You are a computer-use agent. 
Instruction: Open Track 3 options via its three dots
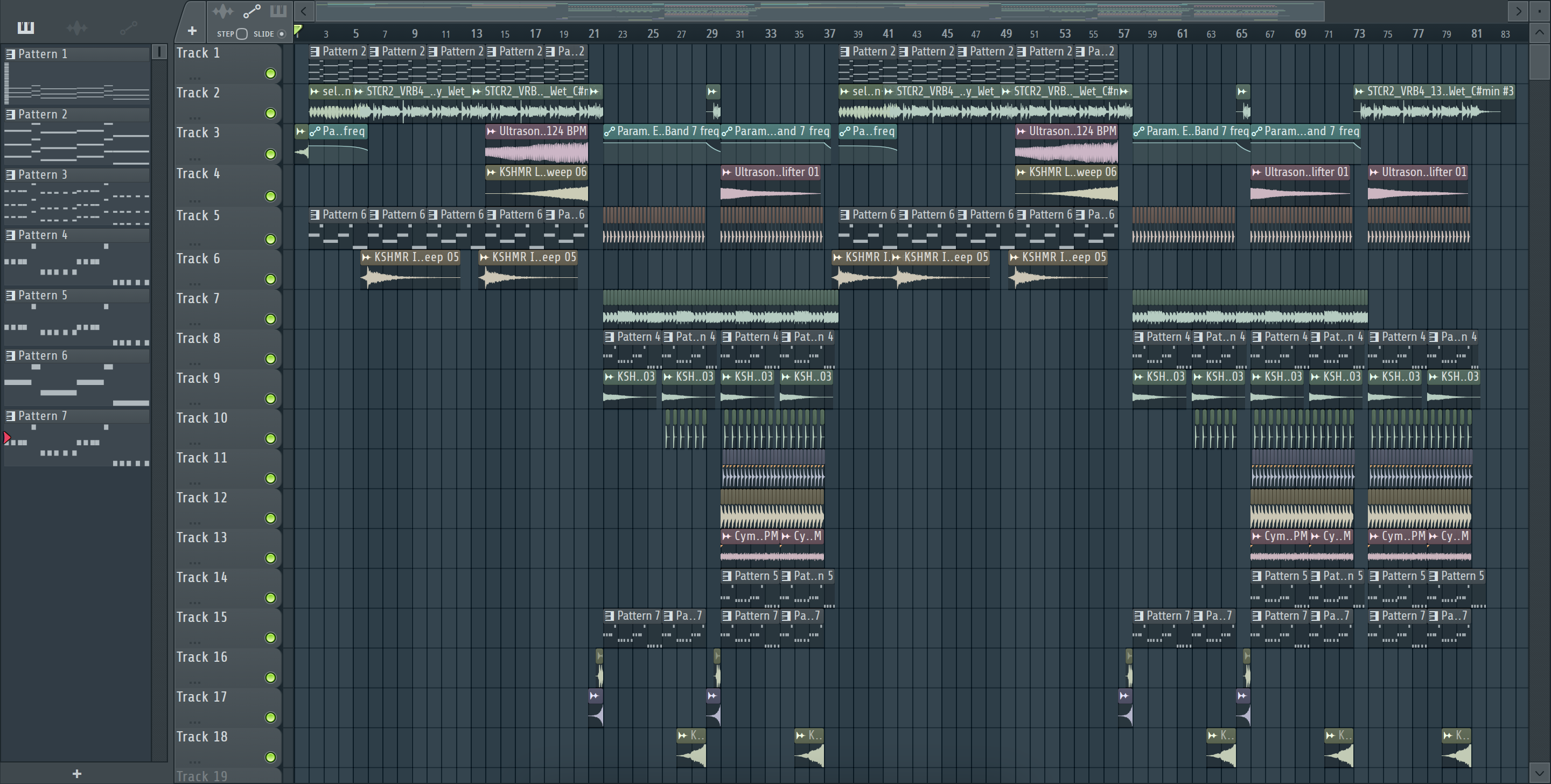(x=194, y=158)
